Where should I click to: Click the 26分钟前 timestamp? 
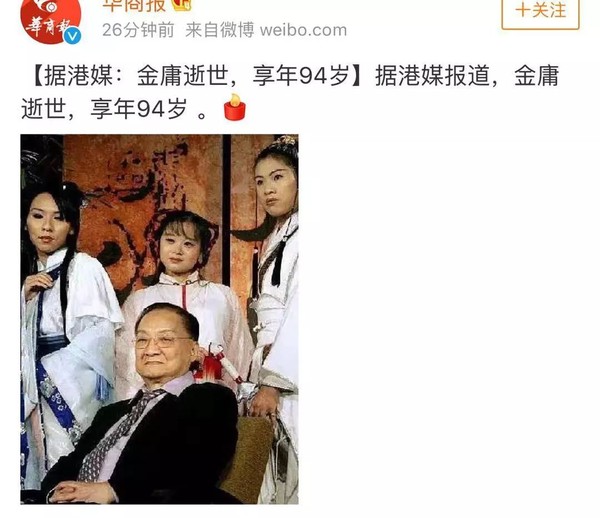coord(138,30)
